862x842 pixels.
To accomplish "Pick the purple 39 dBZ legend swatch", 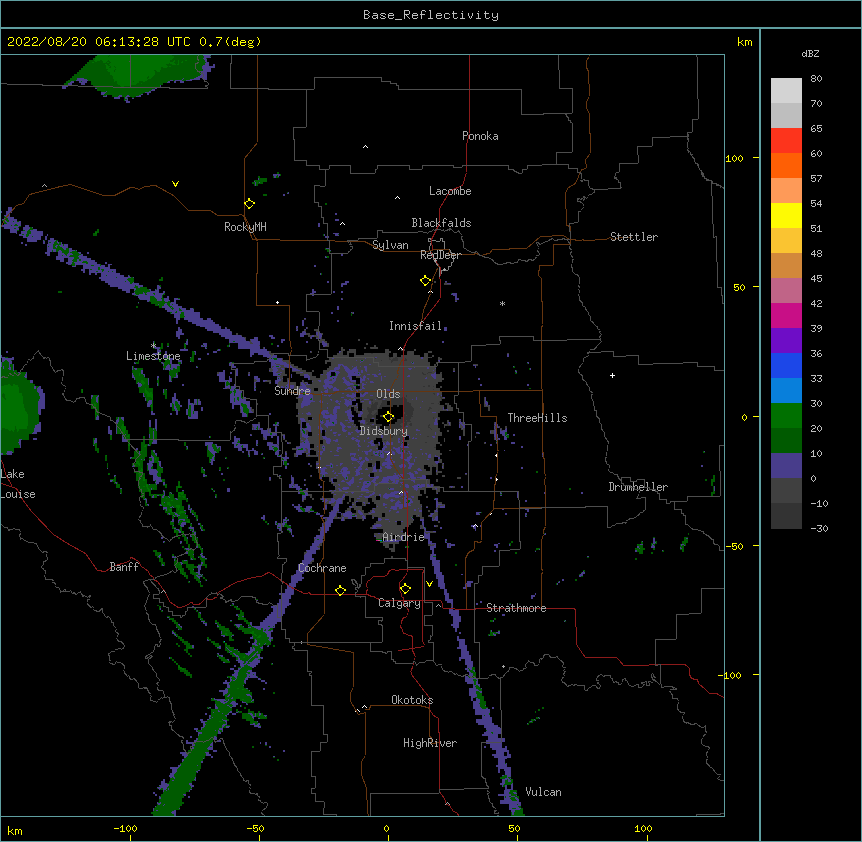I will pos(786,340).
